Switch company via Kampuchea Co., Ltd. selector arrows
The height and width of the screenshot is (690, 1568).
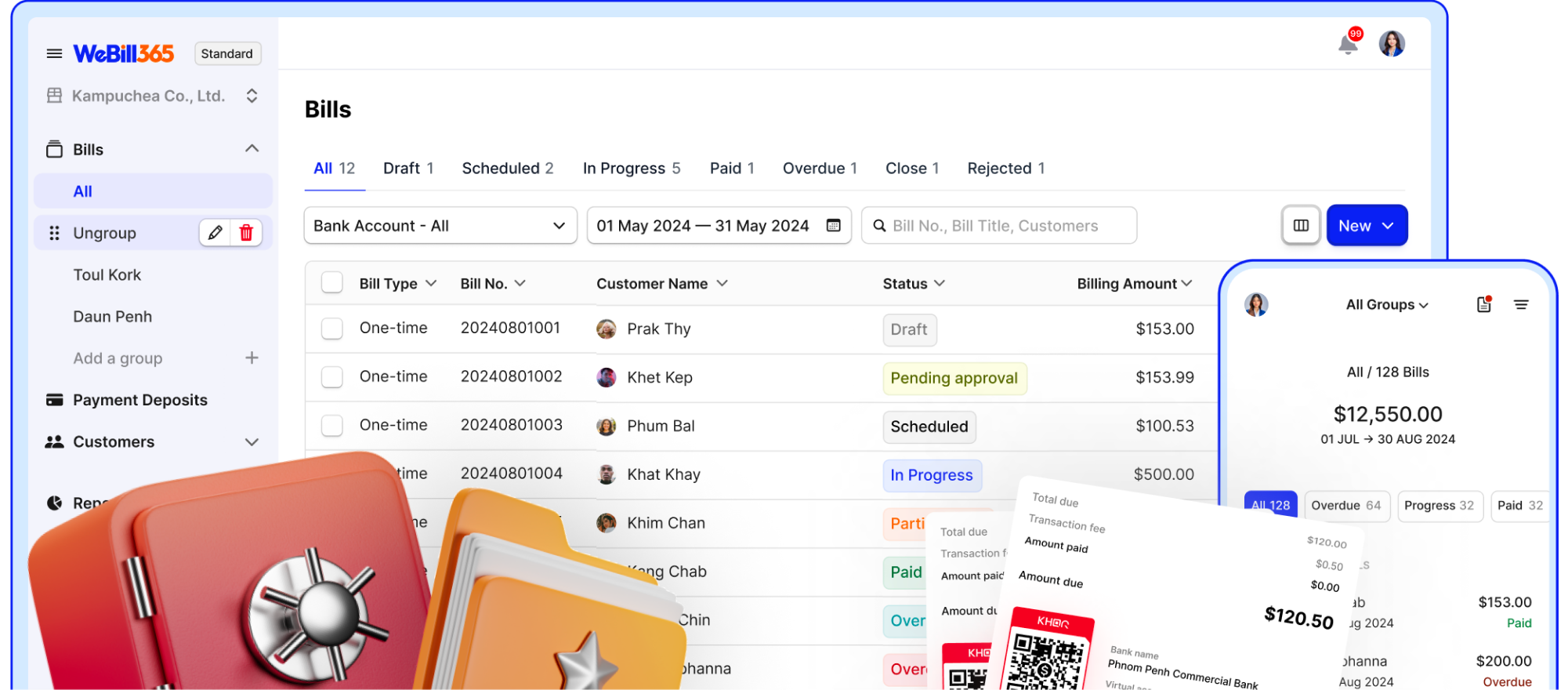tap(252, 96)
